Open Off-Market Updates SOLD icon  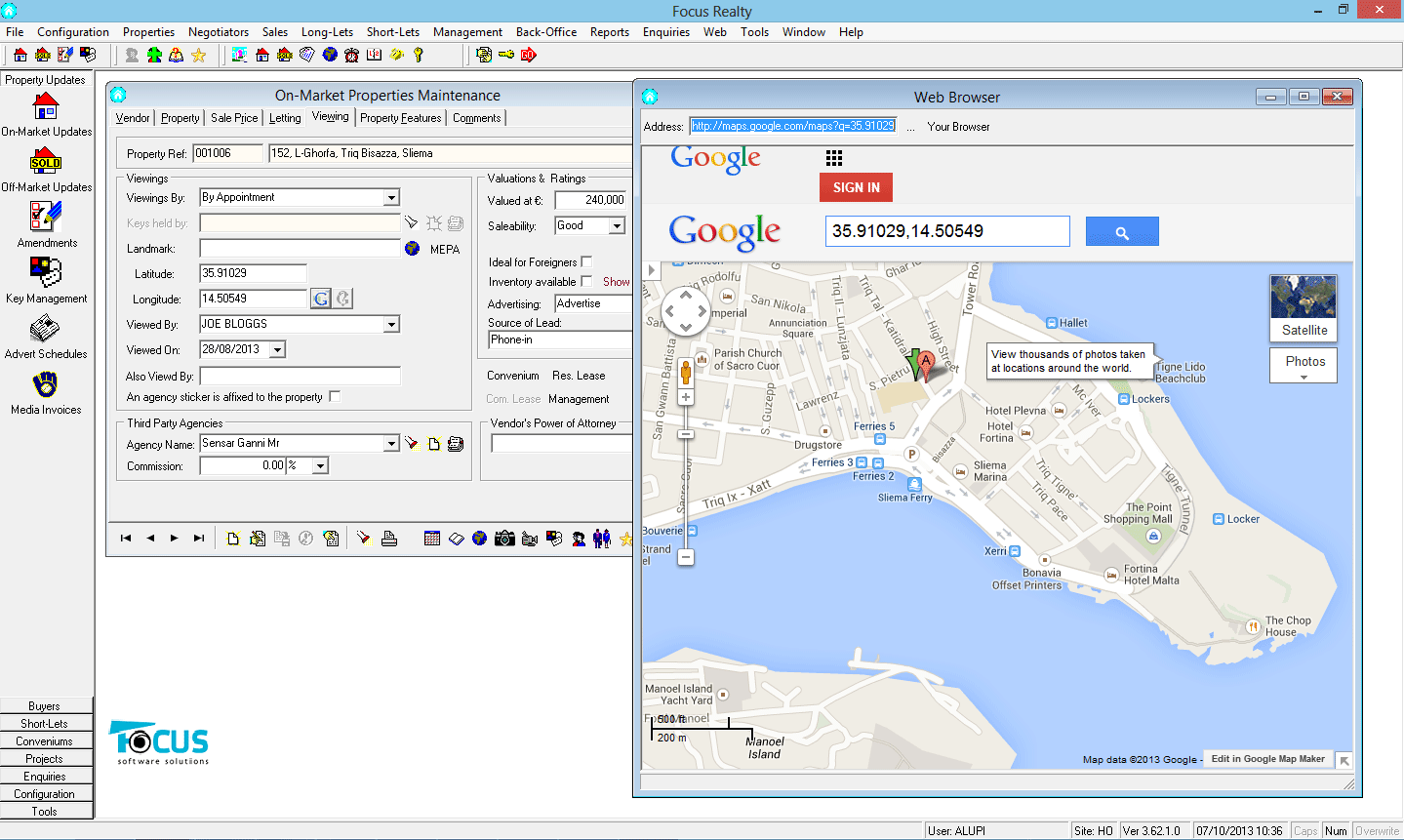[46, 161]
